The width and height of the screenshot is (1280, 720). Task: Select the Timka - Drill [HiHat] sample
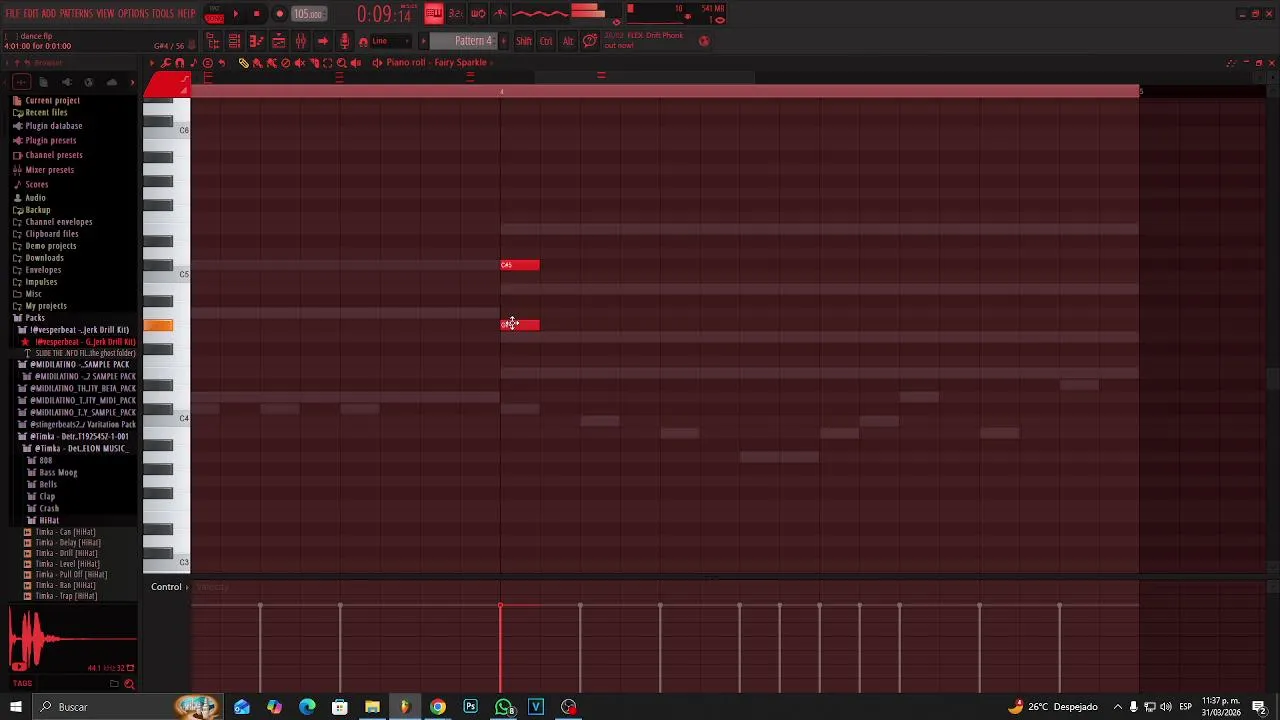[66, 553]
